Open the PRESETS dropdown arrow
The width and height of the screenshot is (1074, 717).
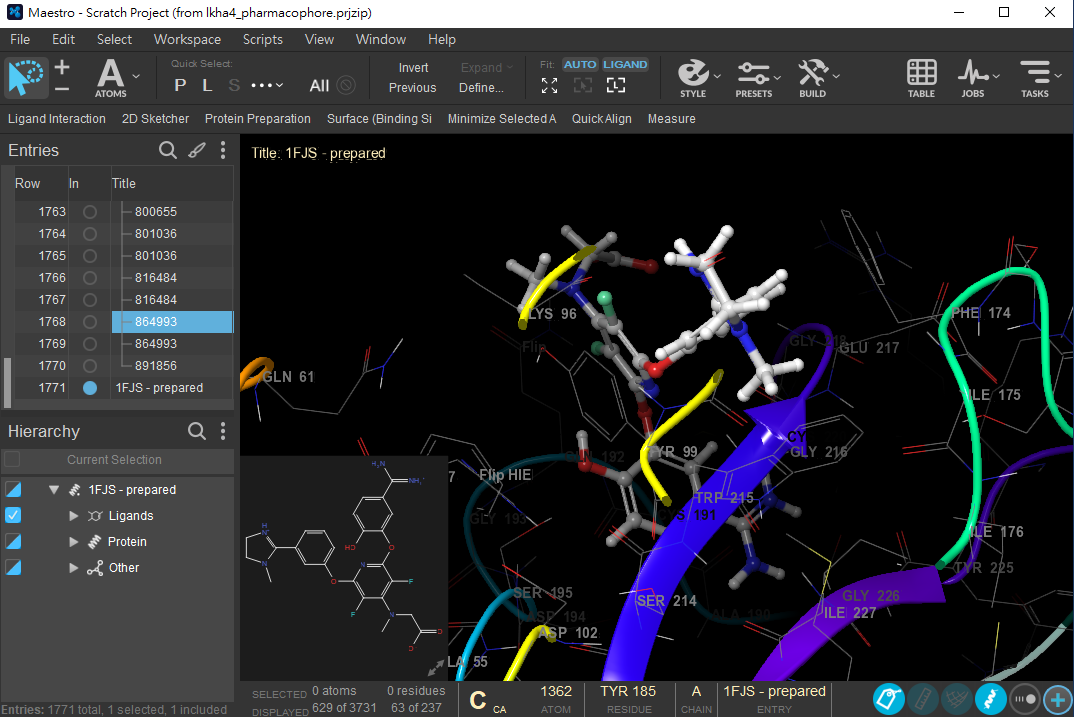[777, 76]
